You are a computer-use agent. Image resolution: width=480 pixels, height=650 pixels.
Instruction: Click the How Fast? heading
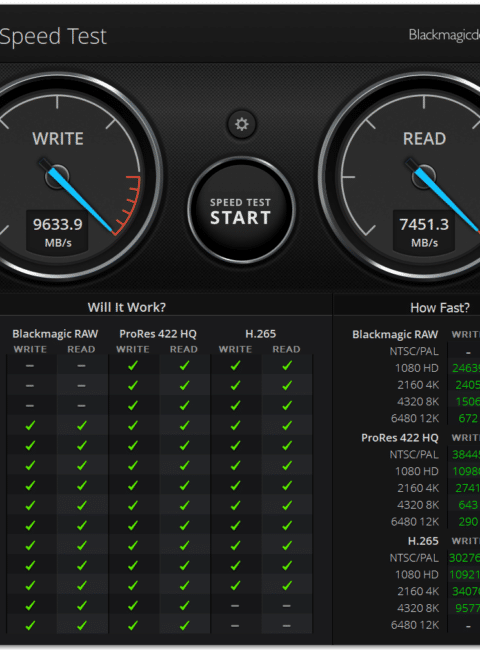tap(440, 308)
